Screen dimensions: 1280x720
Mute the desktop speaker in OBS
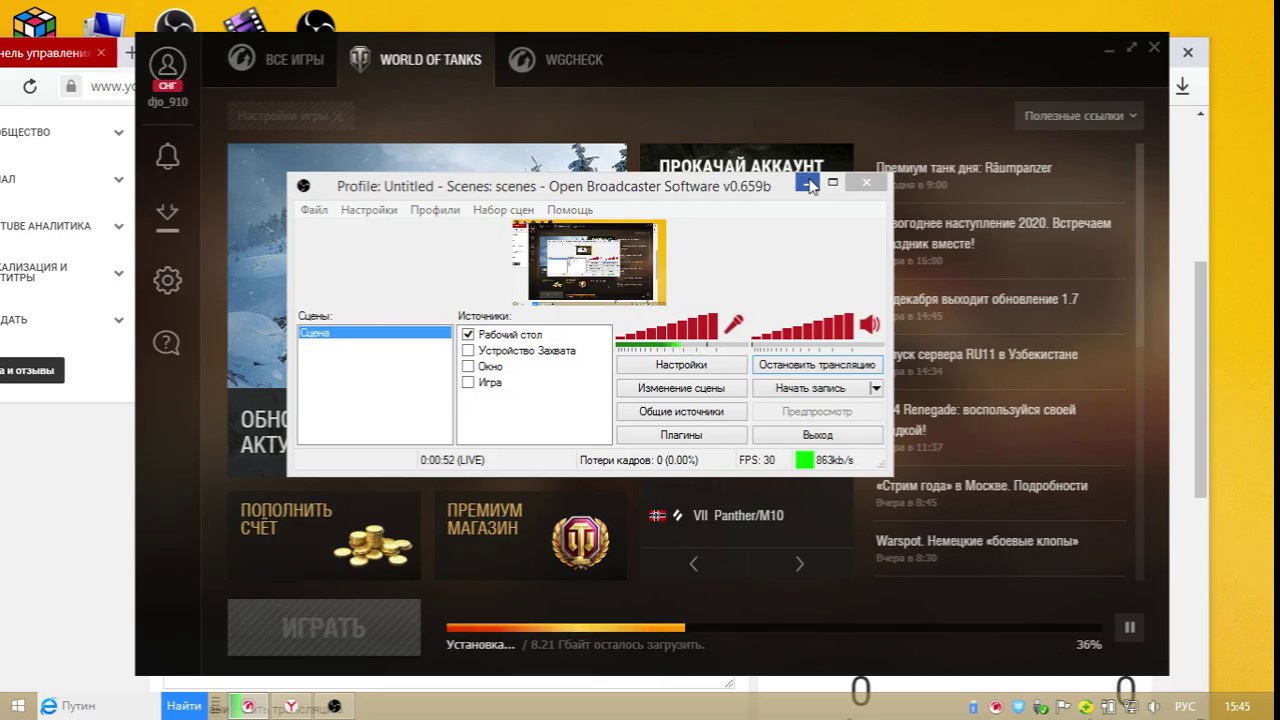[x=870, y=324]
